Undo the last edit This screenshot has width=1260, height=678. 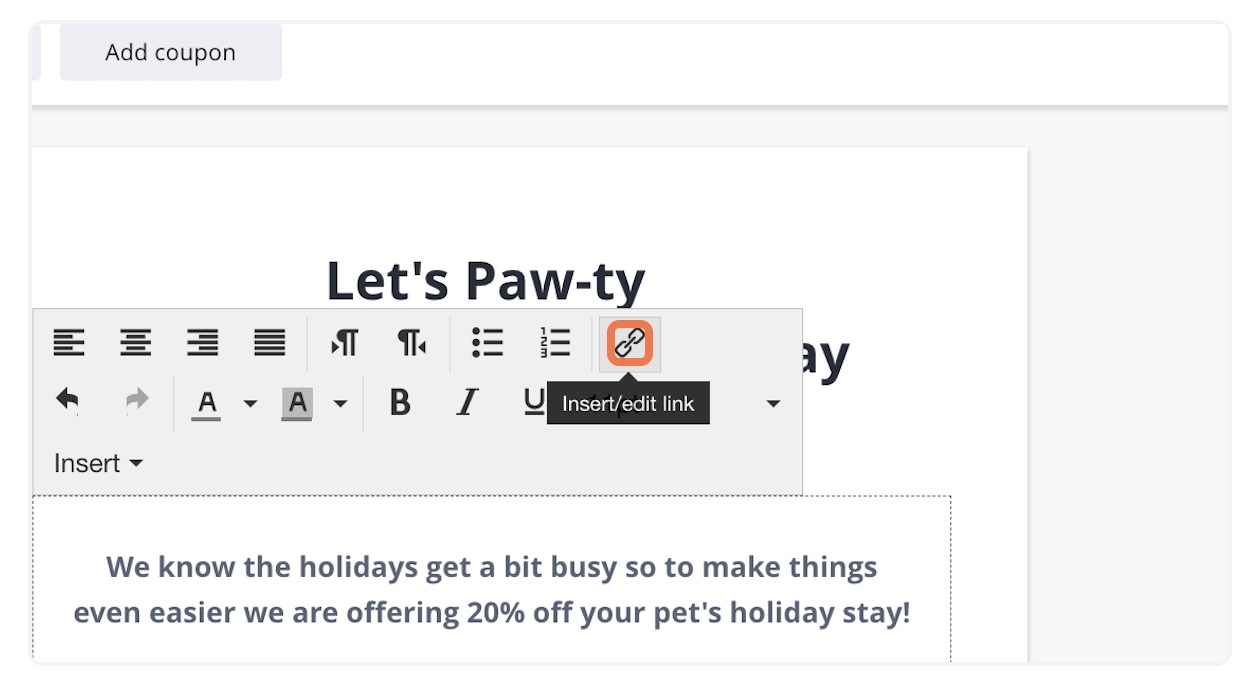coord(68,402)
